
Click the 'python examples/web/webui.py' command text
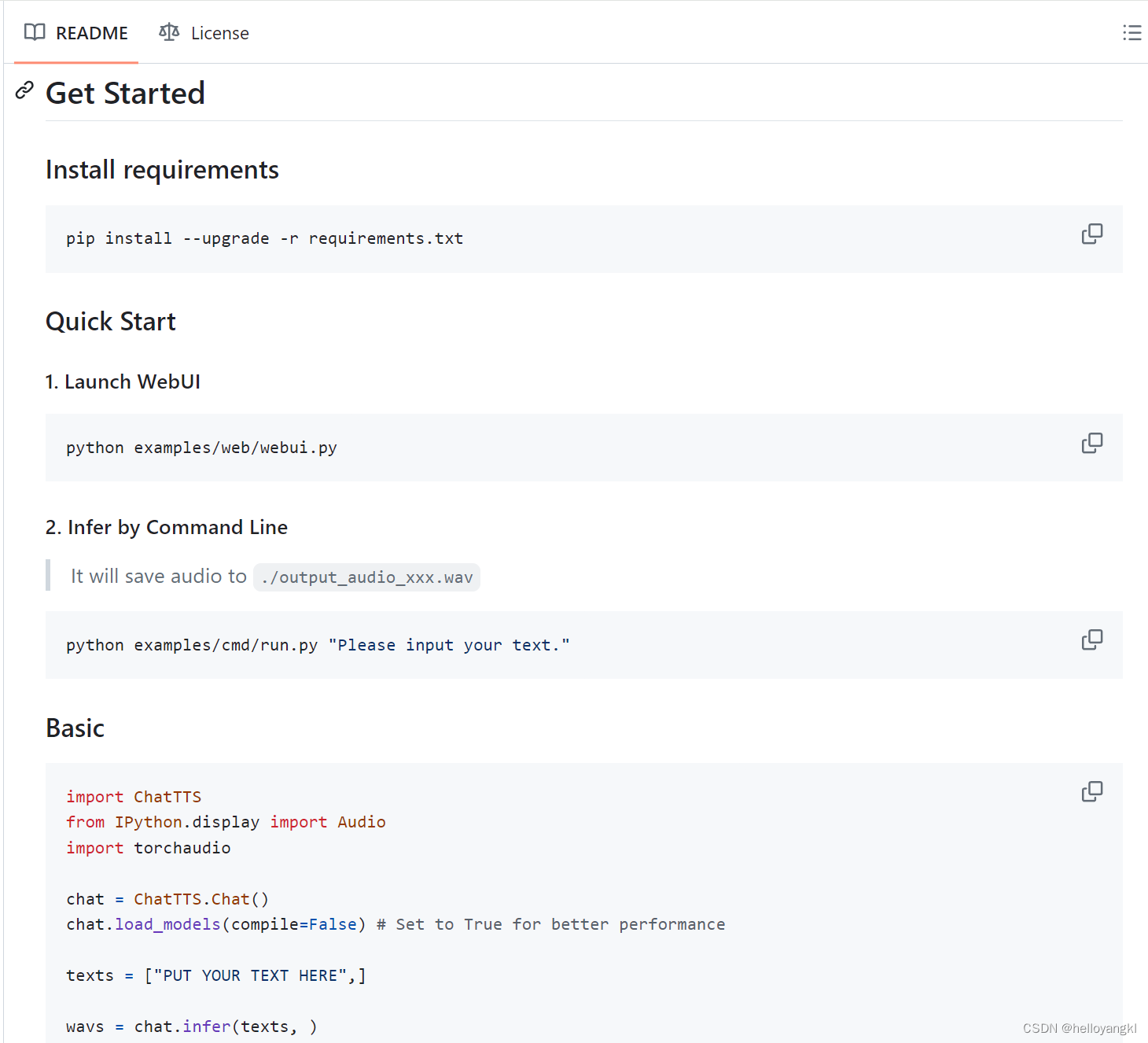coord(201,448)
